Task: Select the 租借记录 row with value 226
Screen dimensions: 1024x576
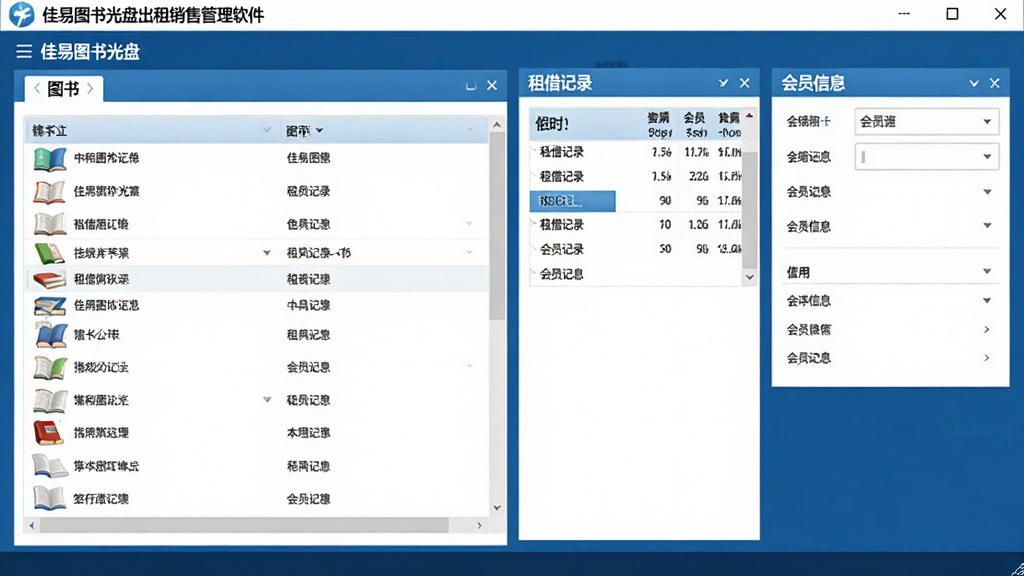Action: pyautogui.click(x=635, y=176)
